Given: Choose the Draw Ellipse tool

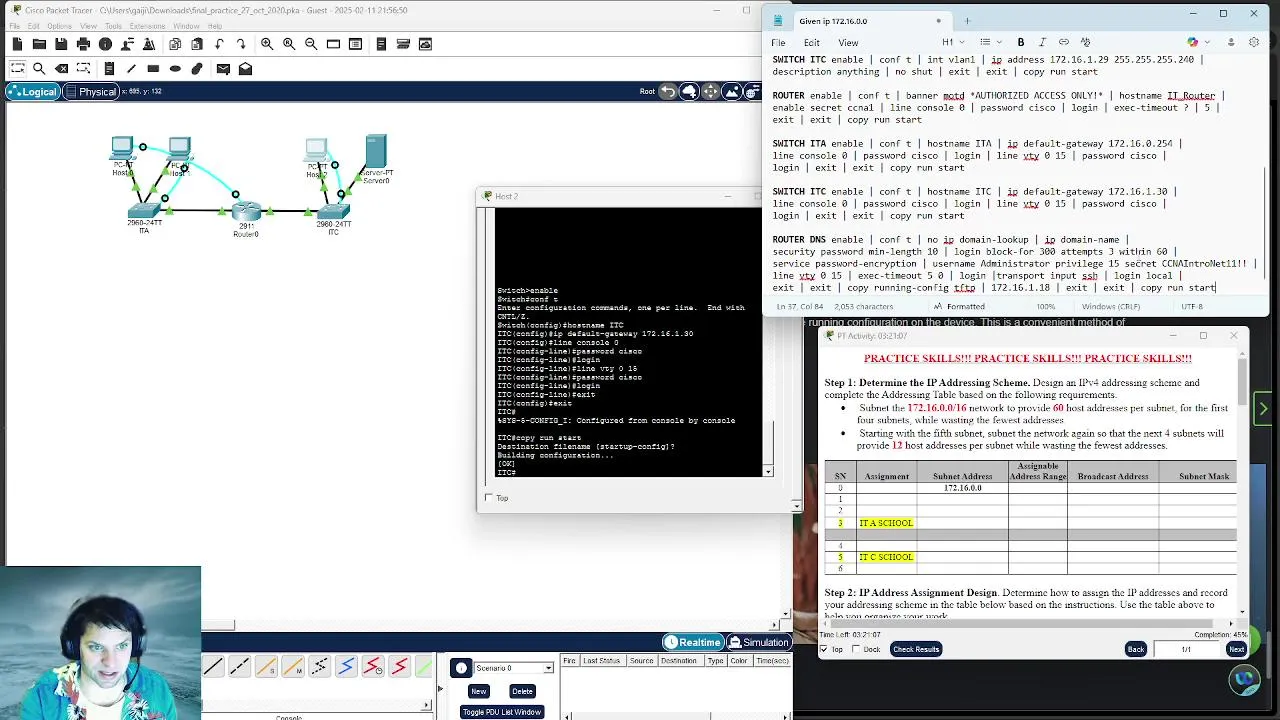Looking at the screenshot, I should [x=175, y=69].
